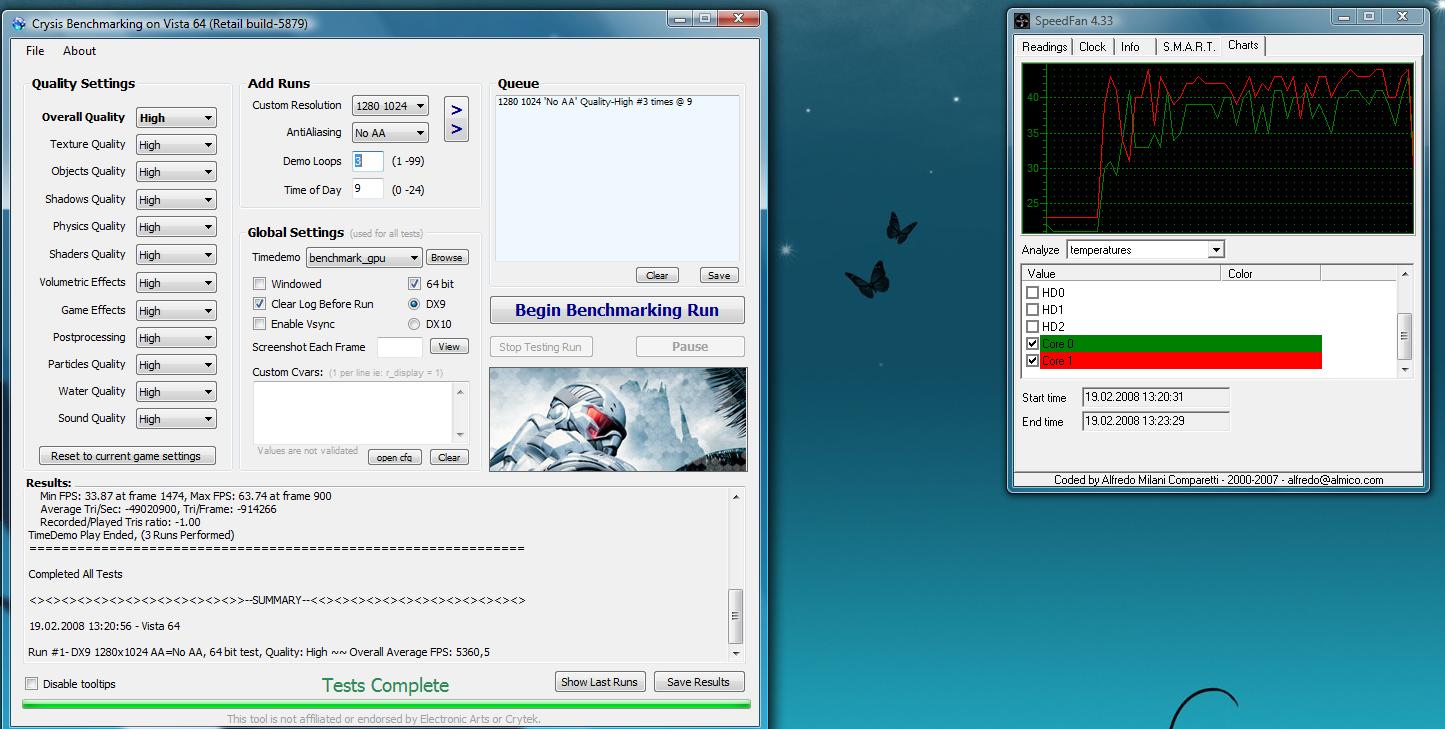The image size is (1445, 729).
Task: Click Begin Benchmarking Run button
Action: point(617,310)
